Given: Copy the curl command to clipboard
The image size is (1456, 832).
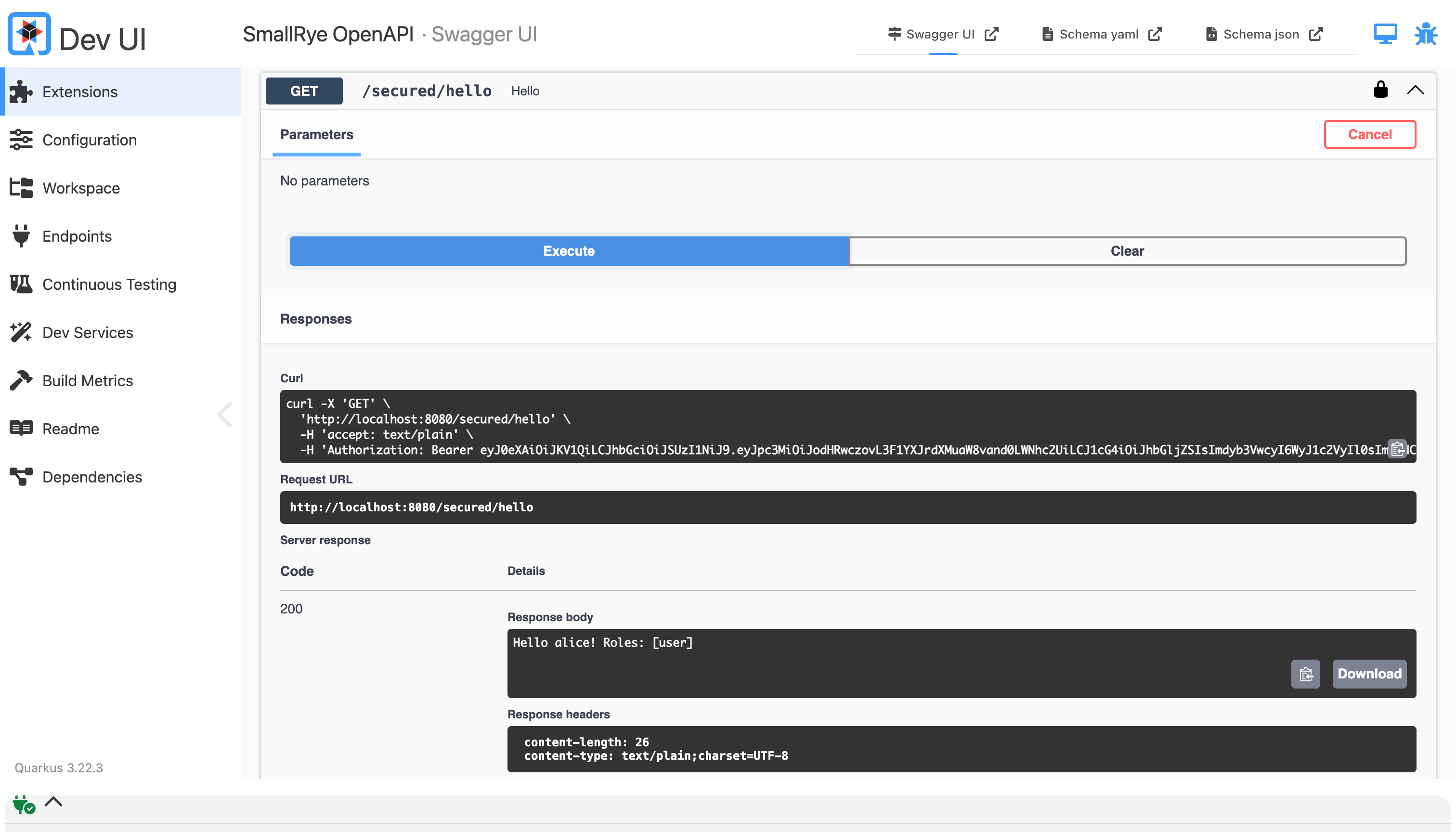Looking at the screenshot, I should [1397, 449].
